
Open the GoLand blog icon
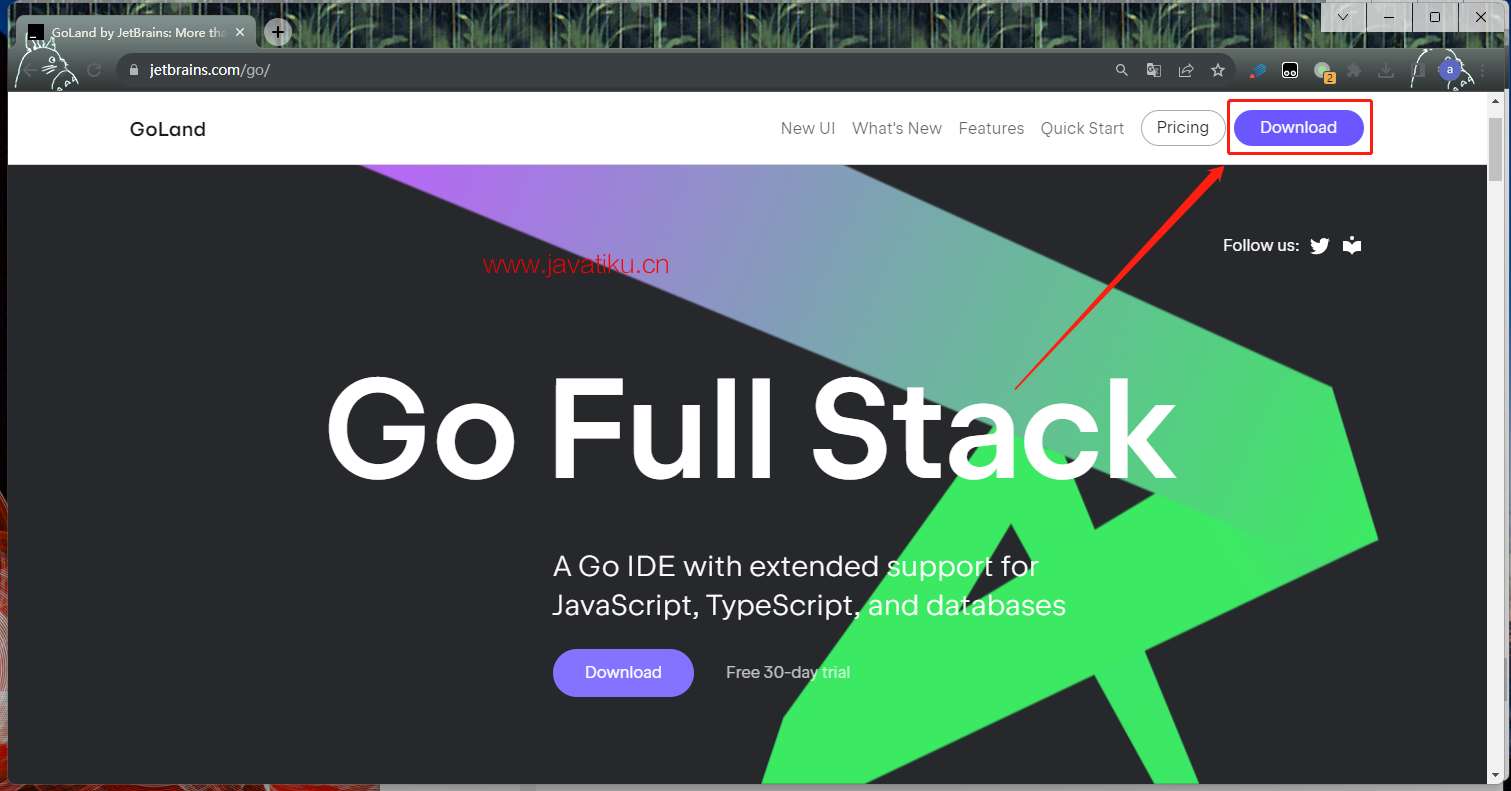[1352, 245]
